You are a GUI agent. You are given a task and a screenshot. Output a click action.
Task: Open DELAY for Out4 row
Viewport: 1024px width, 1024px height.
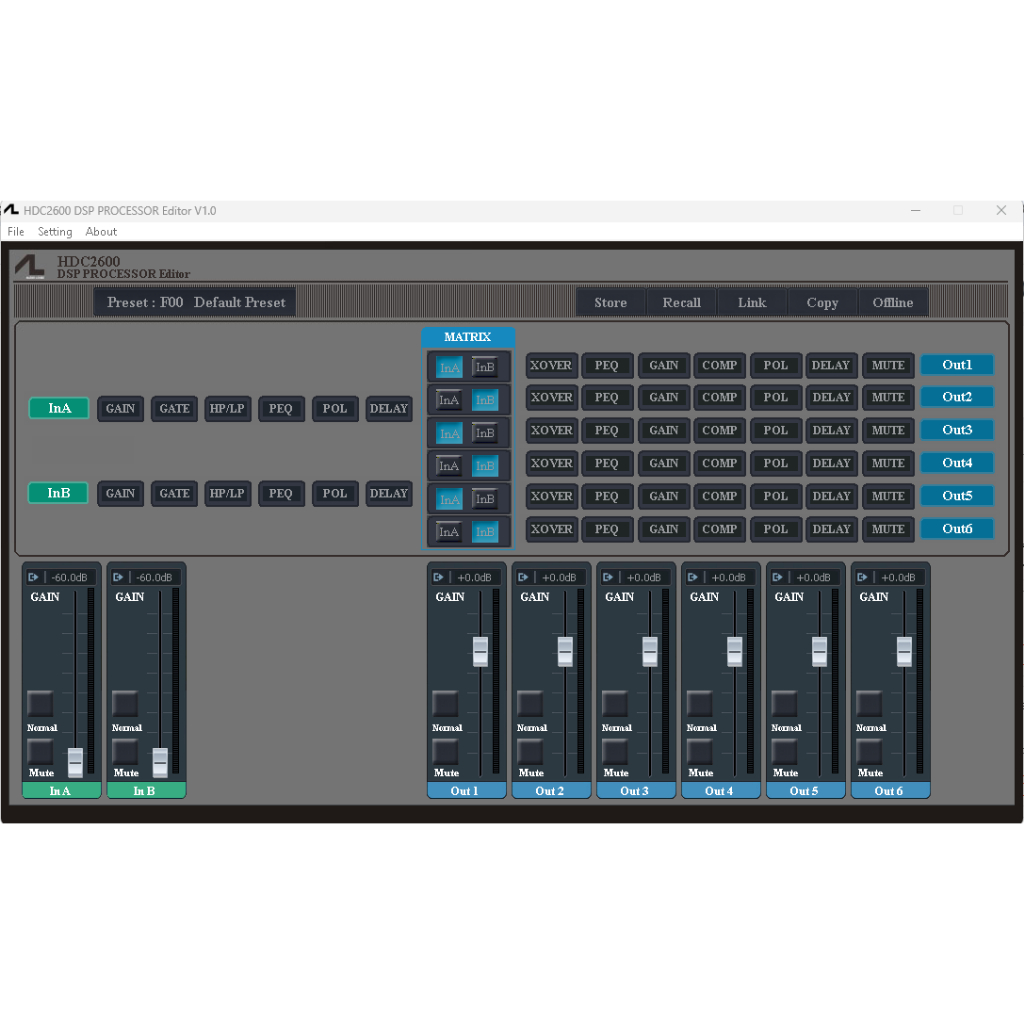click(831, 464)
